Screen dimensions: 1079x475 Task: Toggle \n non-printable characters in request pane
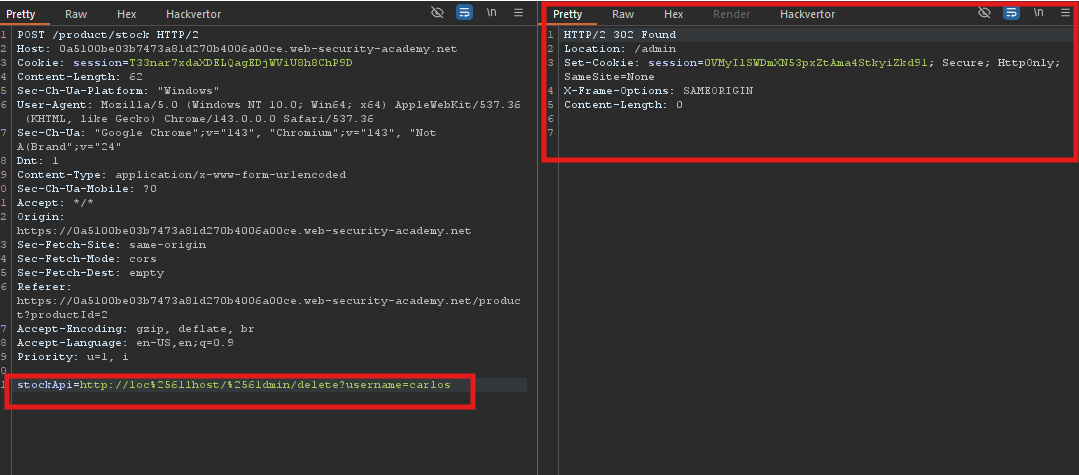coord(492,12)
